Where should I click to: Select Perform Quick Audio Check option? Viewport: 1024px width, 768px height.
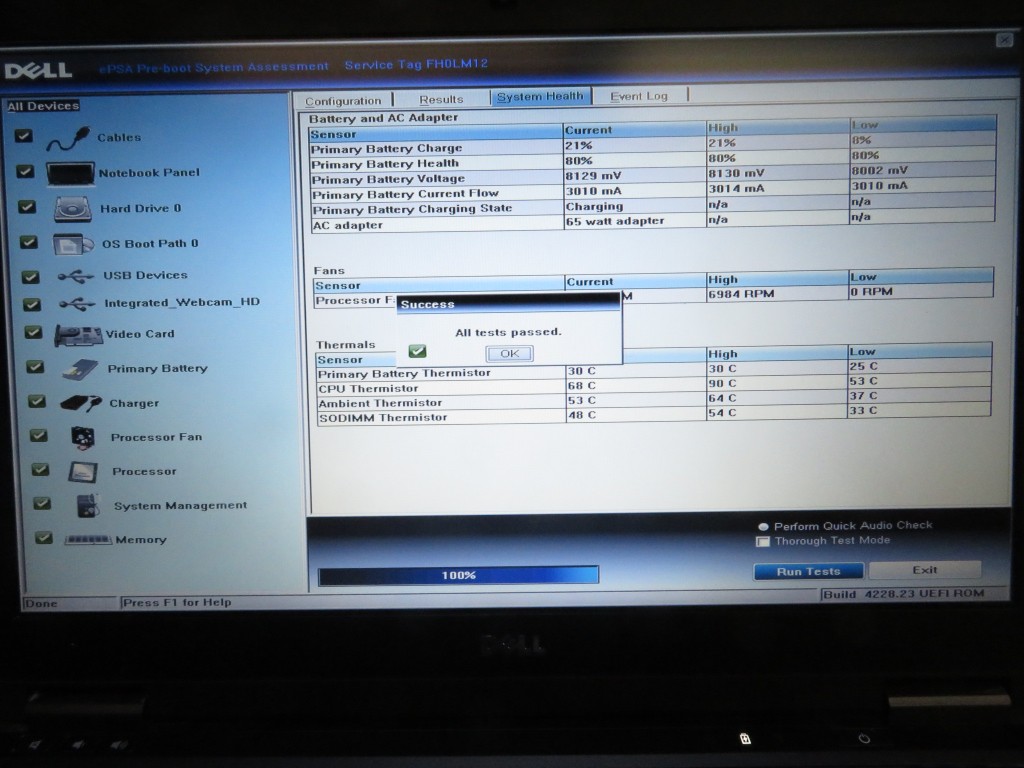tap(763, 526)
